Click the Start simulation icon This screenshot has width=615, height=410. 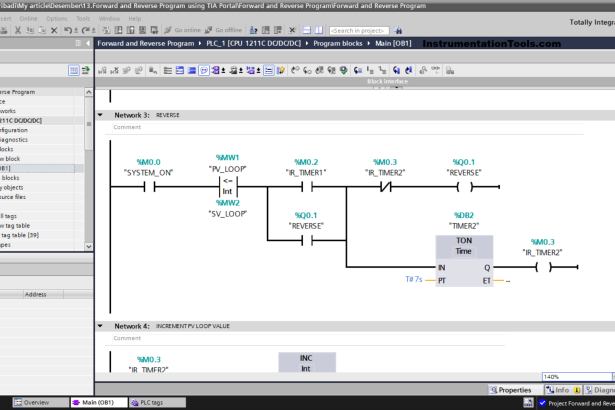pyautogui.click(x=143, y=30)
